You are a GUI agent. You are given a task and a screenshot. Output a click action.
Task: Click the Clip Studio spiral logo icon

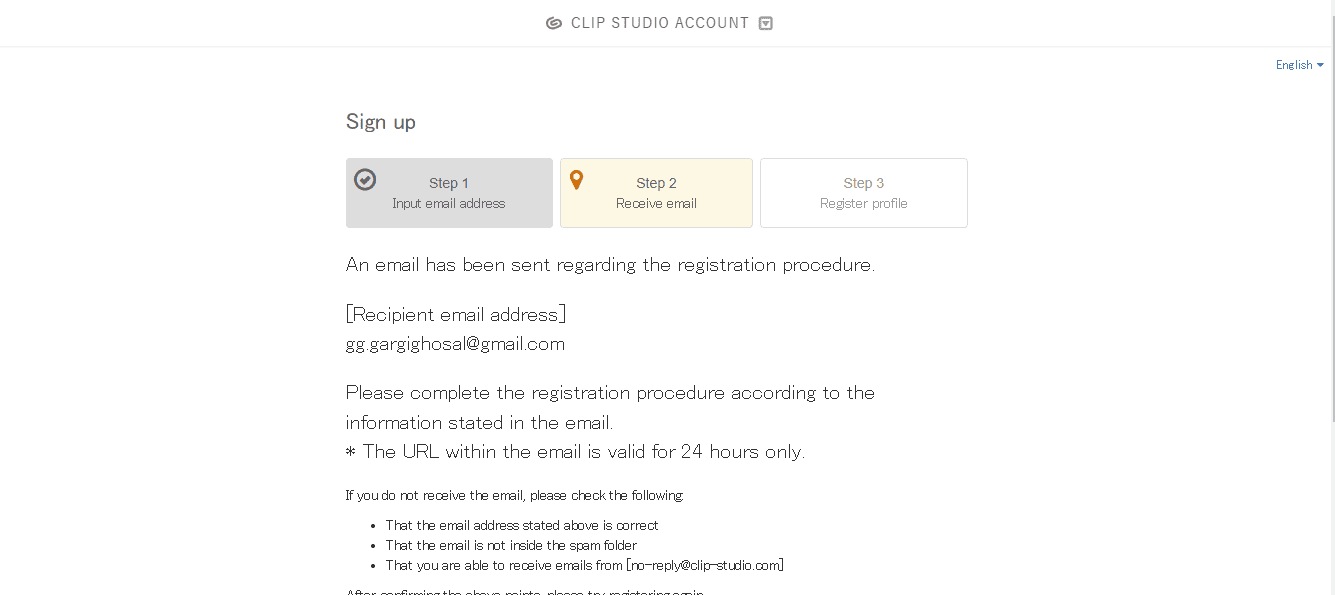pyautogui.click(x=554, y=23)
